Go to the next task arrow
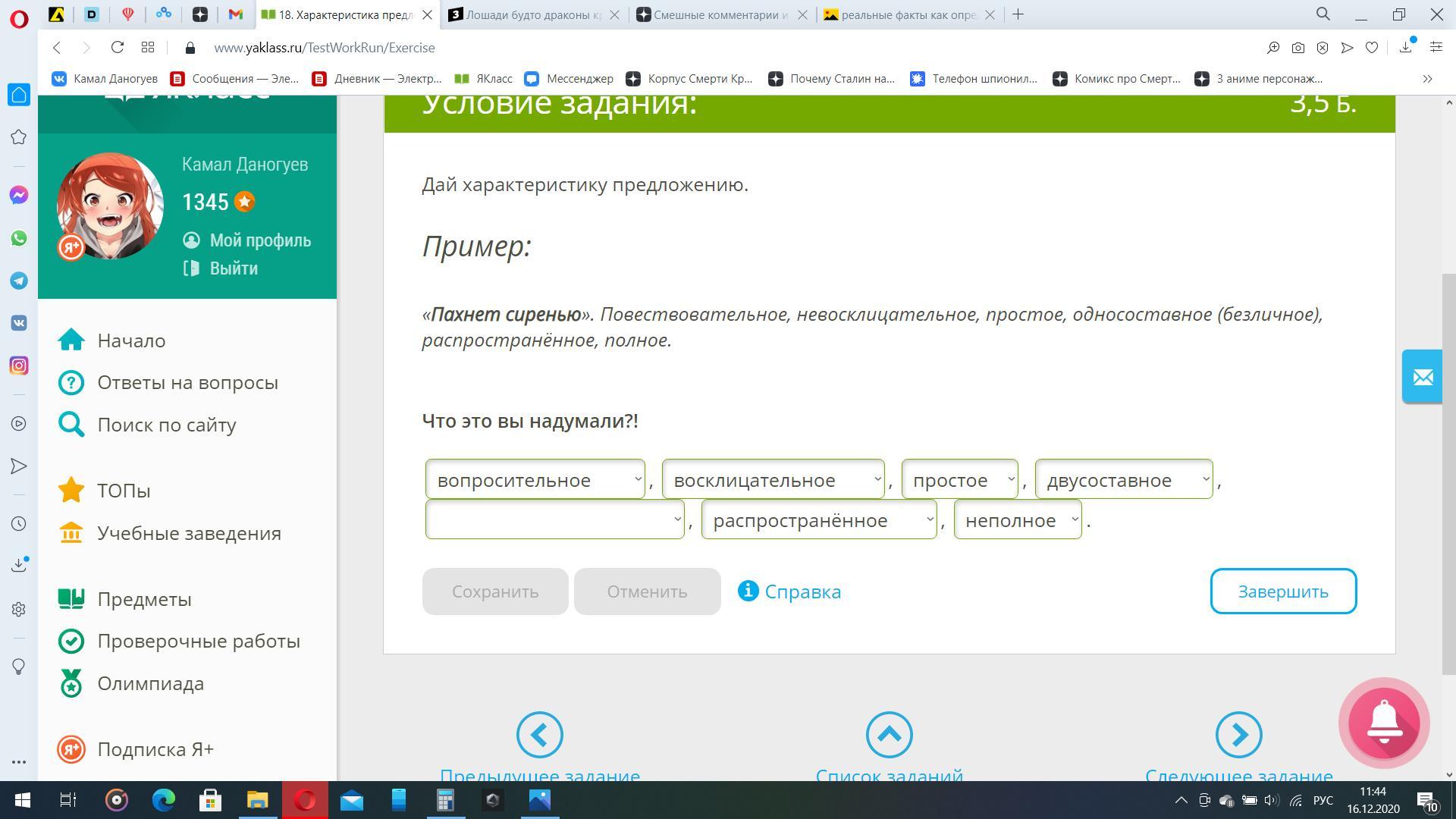 [1238, 734]
